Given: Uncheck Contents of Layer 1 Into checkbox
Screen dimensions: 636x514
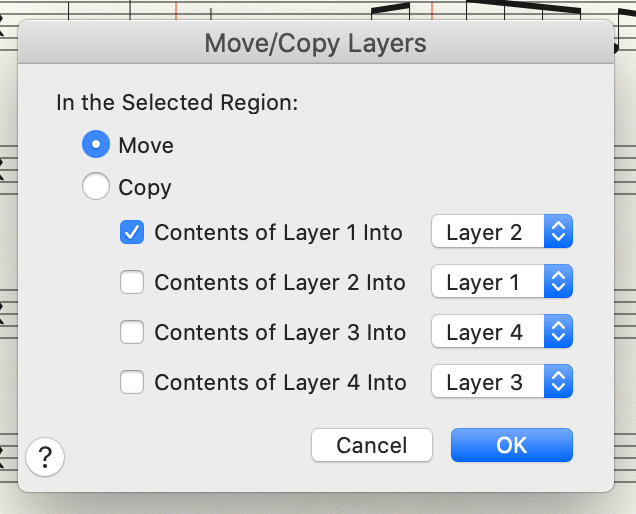Looking at the screenshot, I should click(x=132, y=232).
